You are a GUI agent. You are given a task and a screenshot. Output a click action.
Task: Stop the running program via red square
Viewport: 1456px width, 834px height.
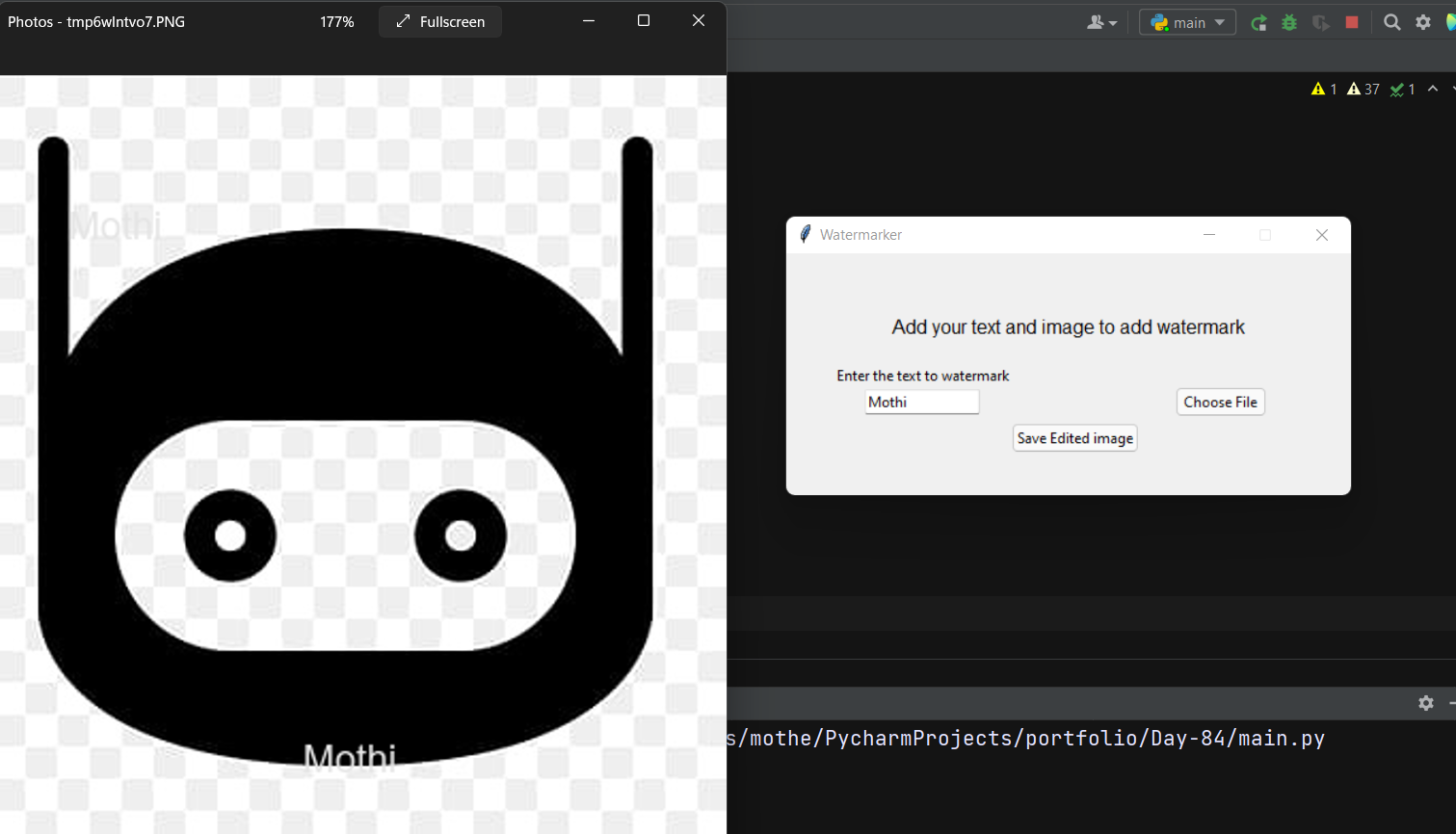pyautogui.click(x=1352, y=21)
